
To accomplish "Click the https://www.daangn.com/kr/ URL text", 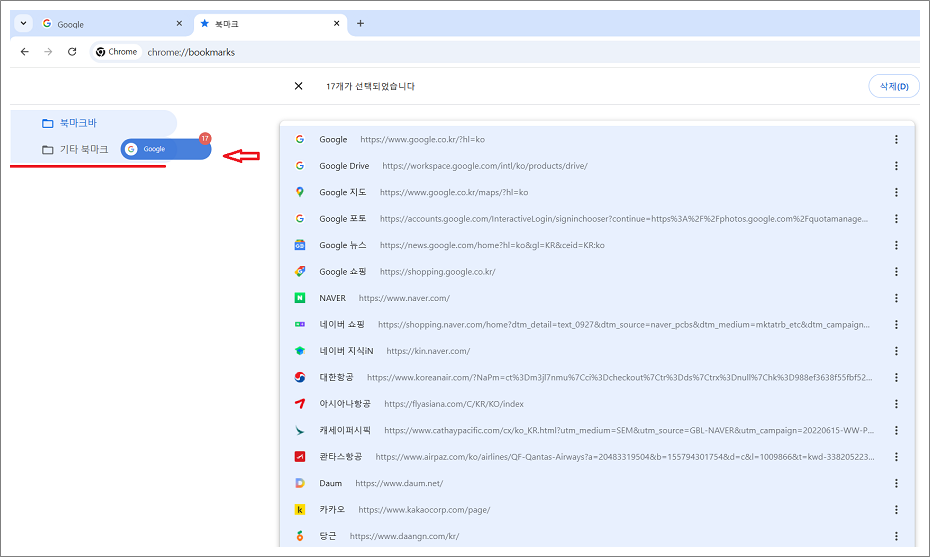I will (405, 536).
